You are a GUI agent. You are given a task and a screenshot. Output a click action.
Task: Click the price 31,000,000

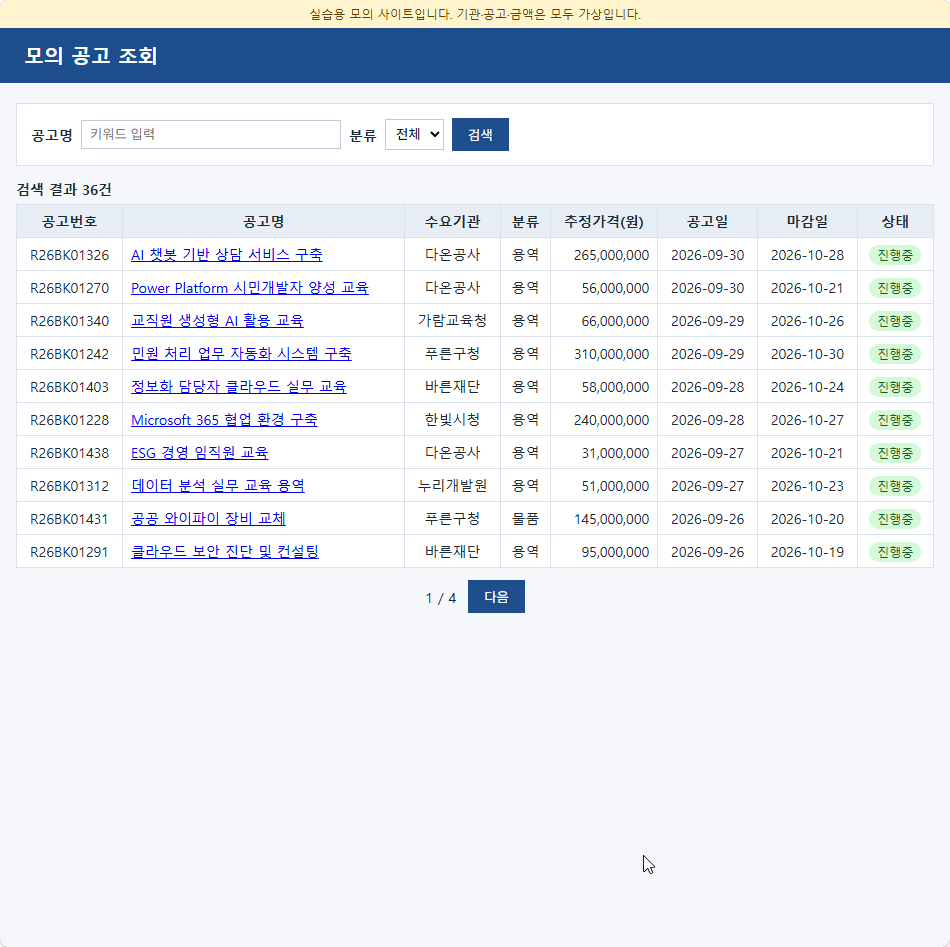click(615, 453)
